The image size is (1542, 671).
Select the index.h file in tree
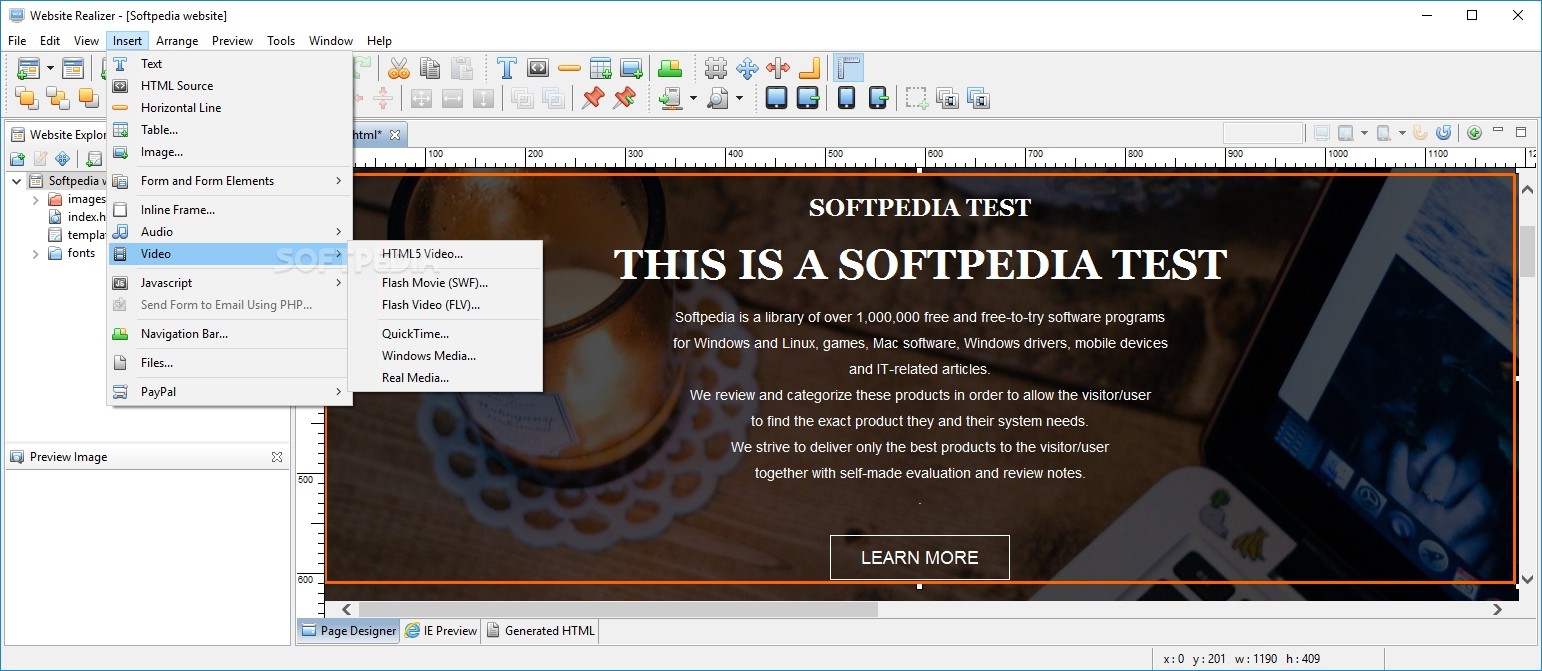(x=78, y=217)
